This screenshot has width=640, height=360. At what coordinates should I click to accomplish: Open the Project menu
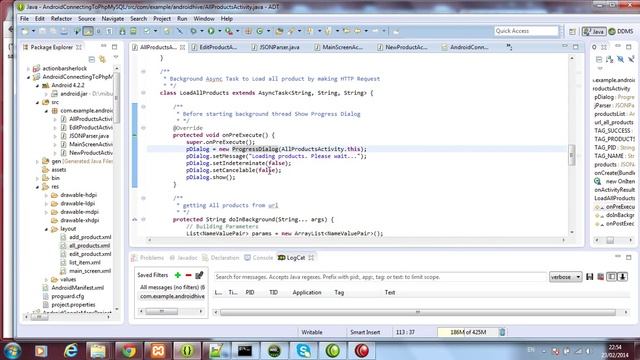tap(162, 19)
